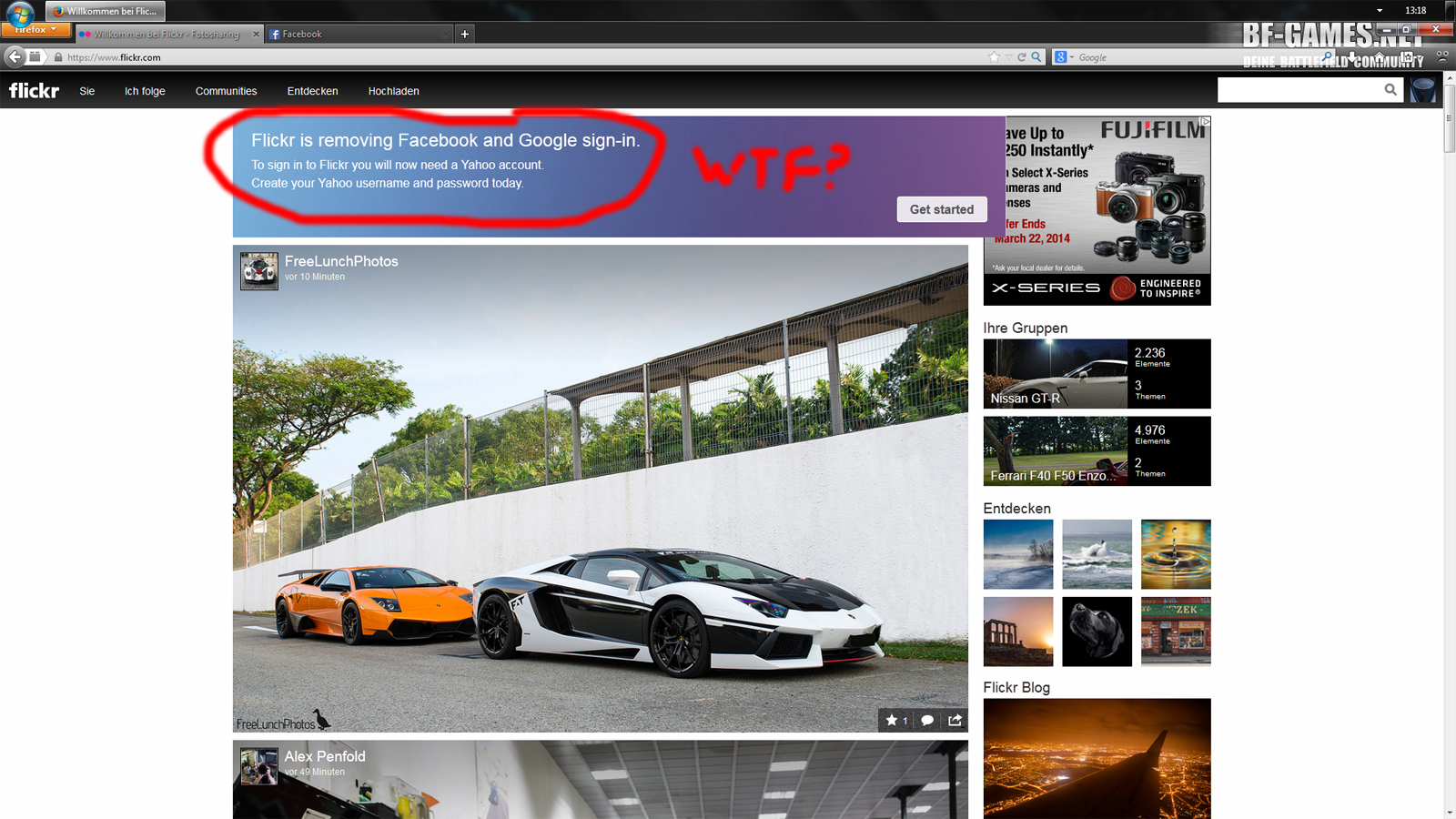Open FreeLunchPhotos avatar thumbnail
This screenshot has height=819, width=1456.
(259, 271)
